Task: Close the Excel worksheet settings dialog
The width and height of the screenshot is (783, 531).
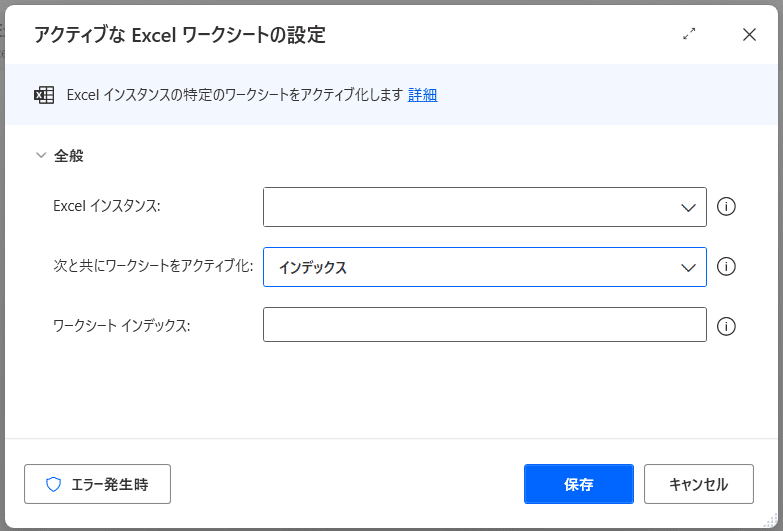Action: pos(749,34)
